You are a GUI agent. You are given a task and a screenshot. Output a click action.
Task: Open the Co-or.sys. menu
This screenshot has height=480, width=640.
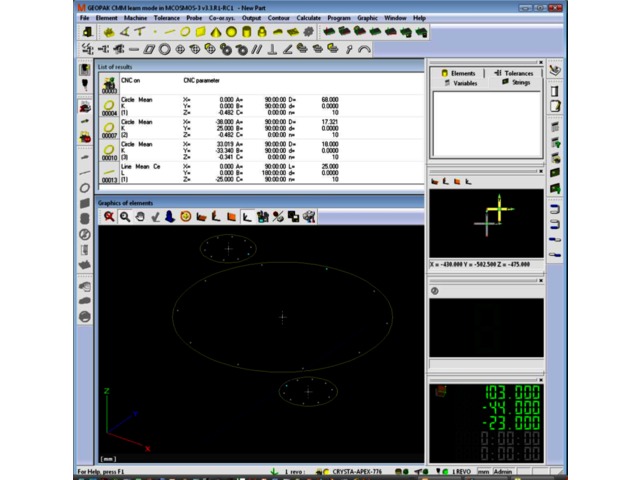pos(220,18)
